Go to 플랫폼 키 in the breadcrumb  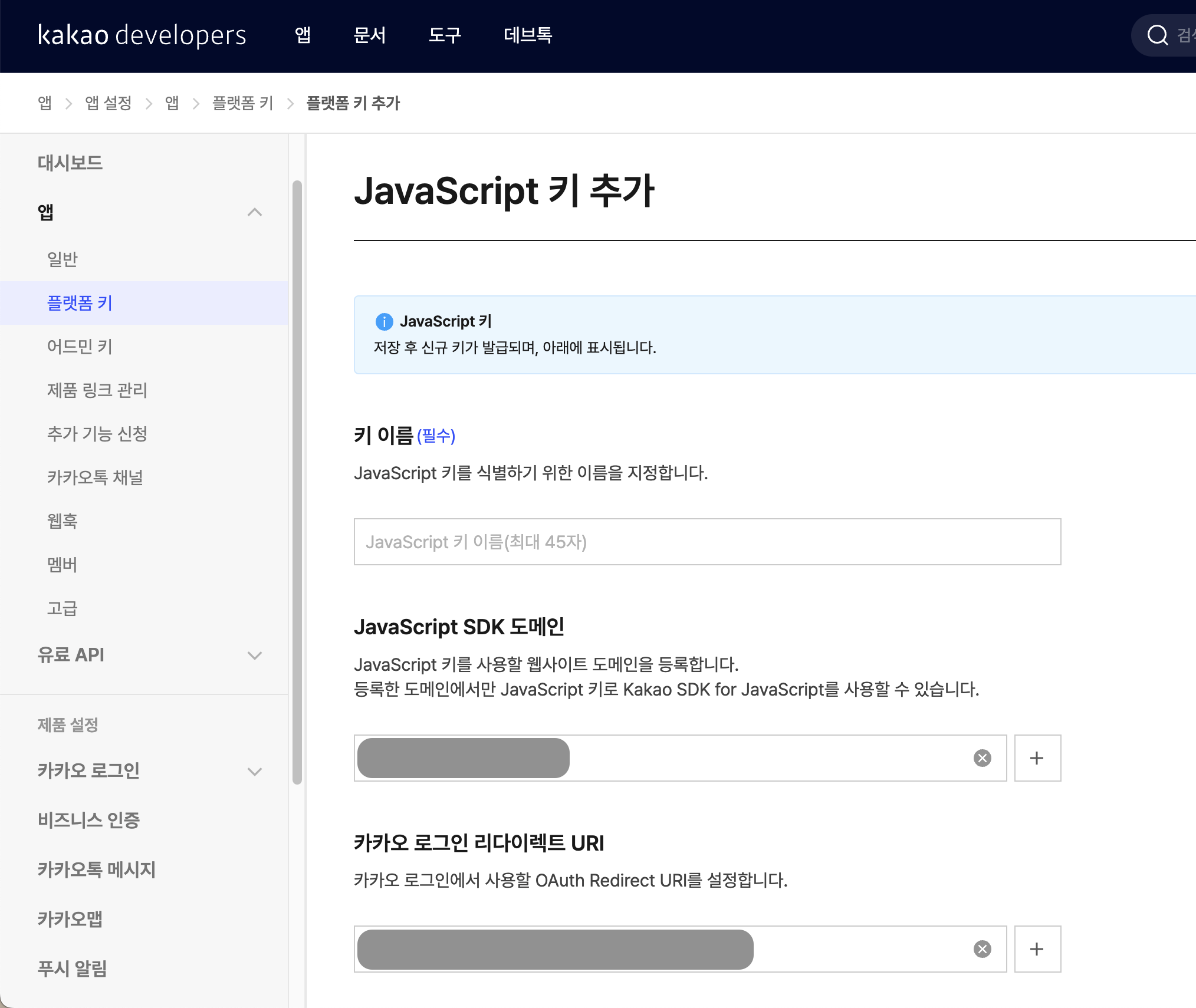tap(243, 103)
